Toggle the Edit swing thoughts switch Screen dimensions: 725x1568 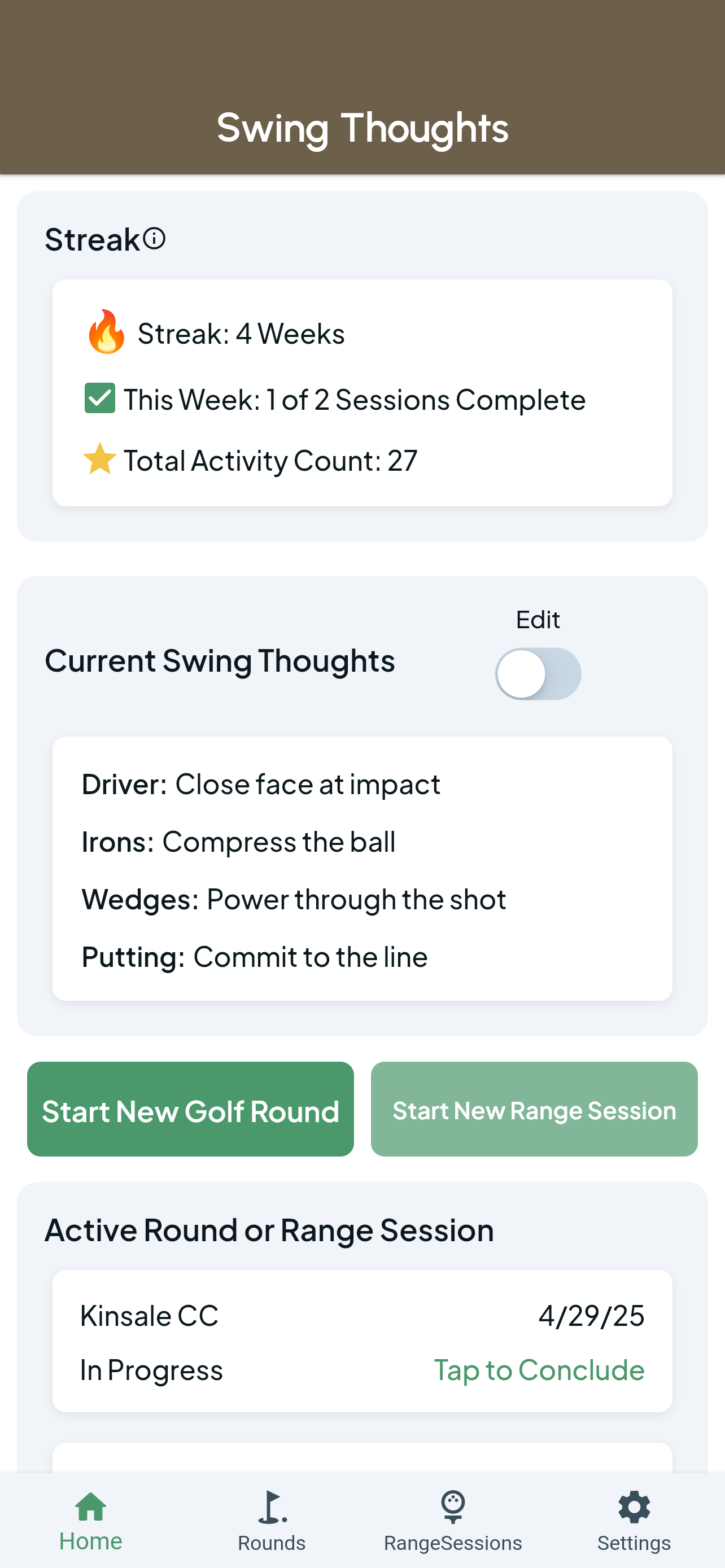point(538,674)
